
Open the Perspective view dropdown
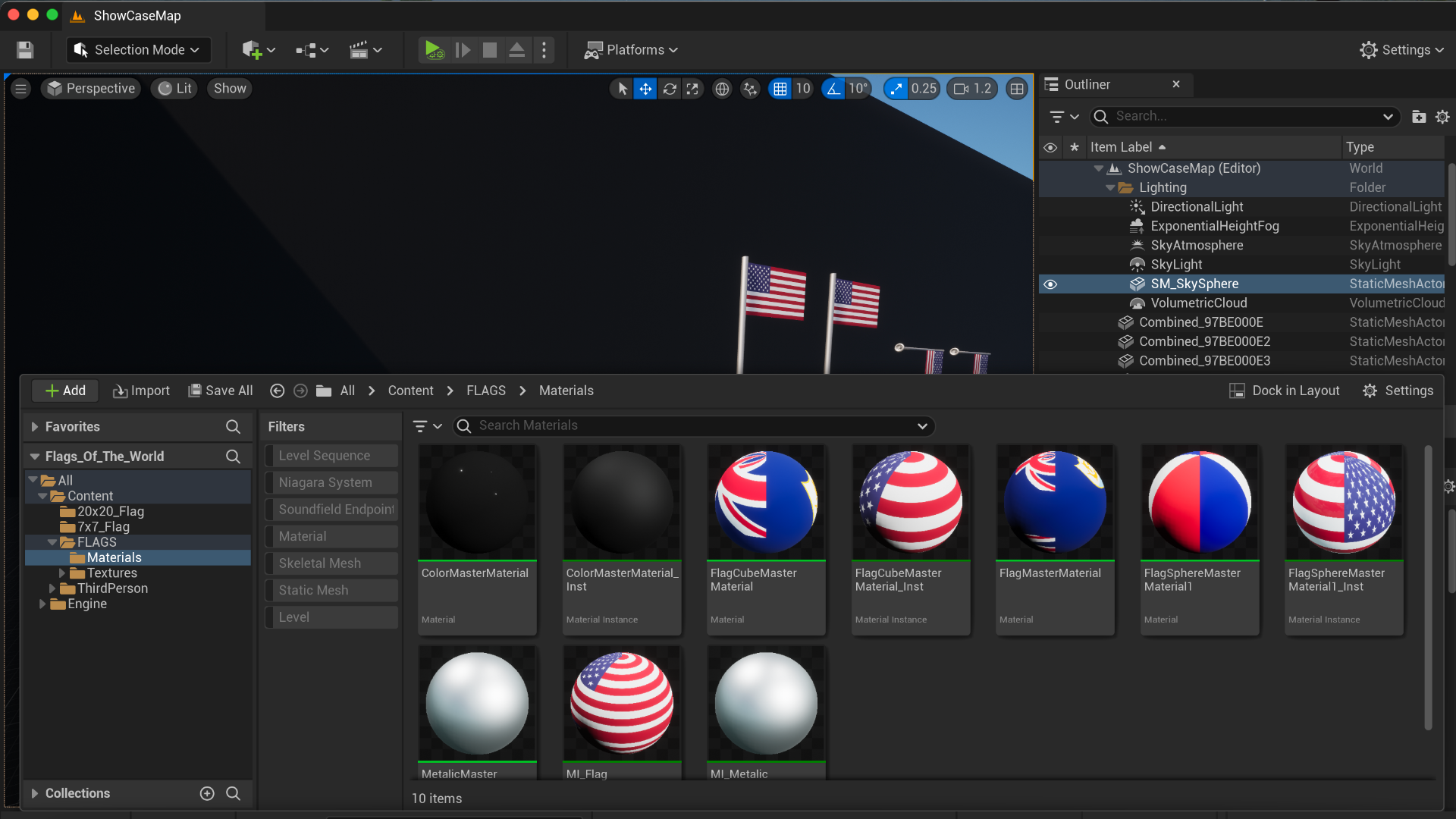tap(90, 89)
